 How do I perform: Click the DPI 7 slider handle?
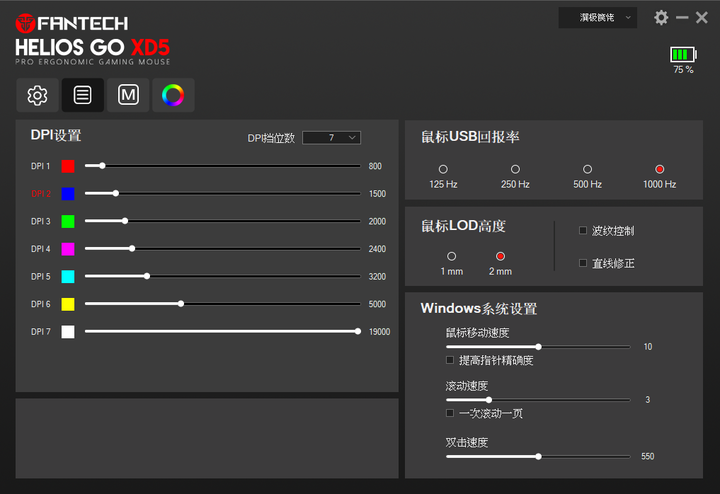coord(358,331)
